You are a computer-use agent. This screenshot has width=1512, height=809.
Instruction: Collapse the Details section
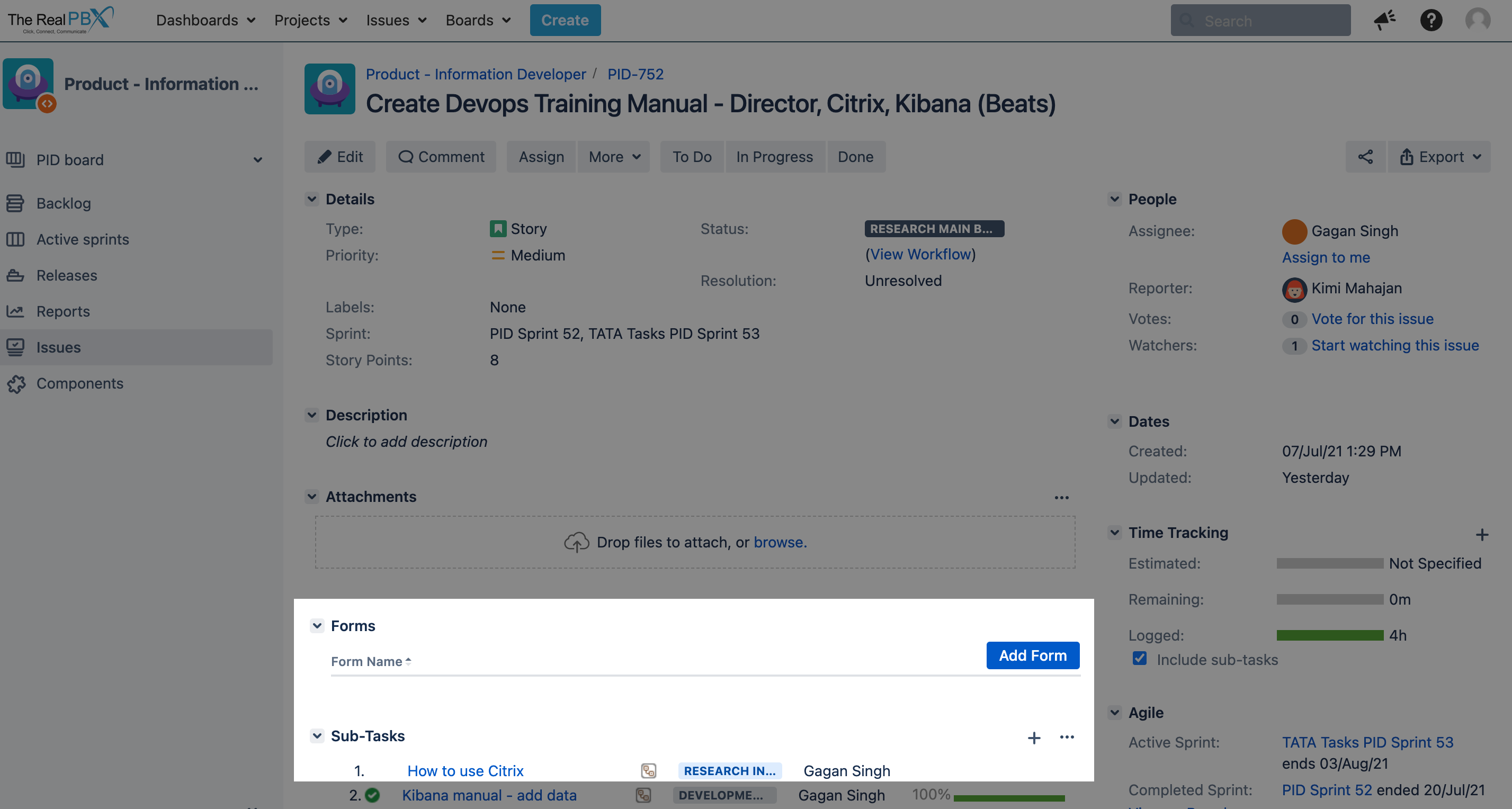point(312,199)
